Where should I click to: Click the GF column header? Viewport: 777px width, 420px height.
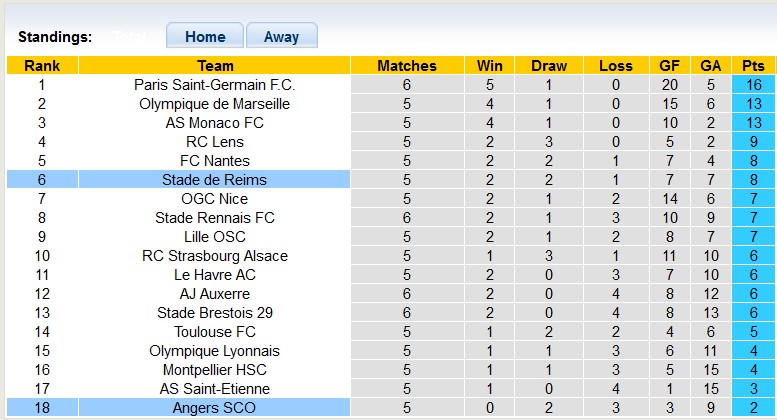pyautogui.click(x=670, y=66)
